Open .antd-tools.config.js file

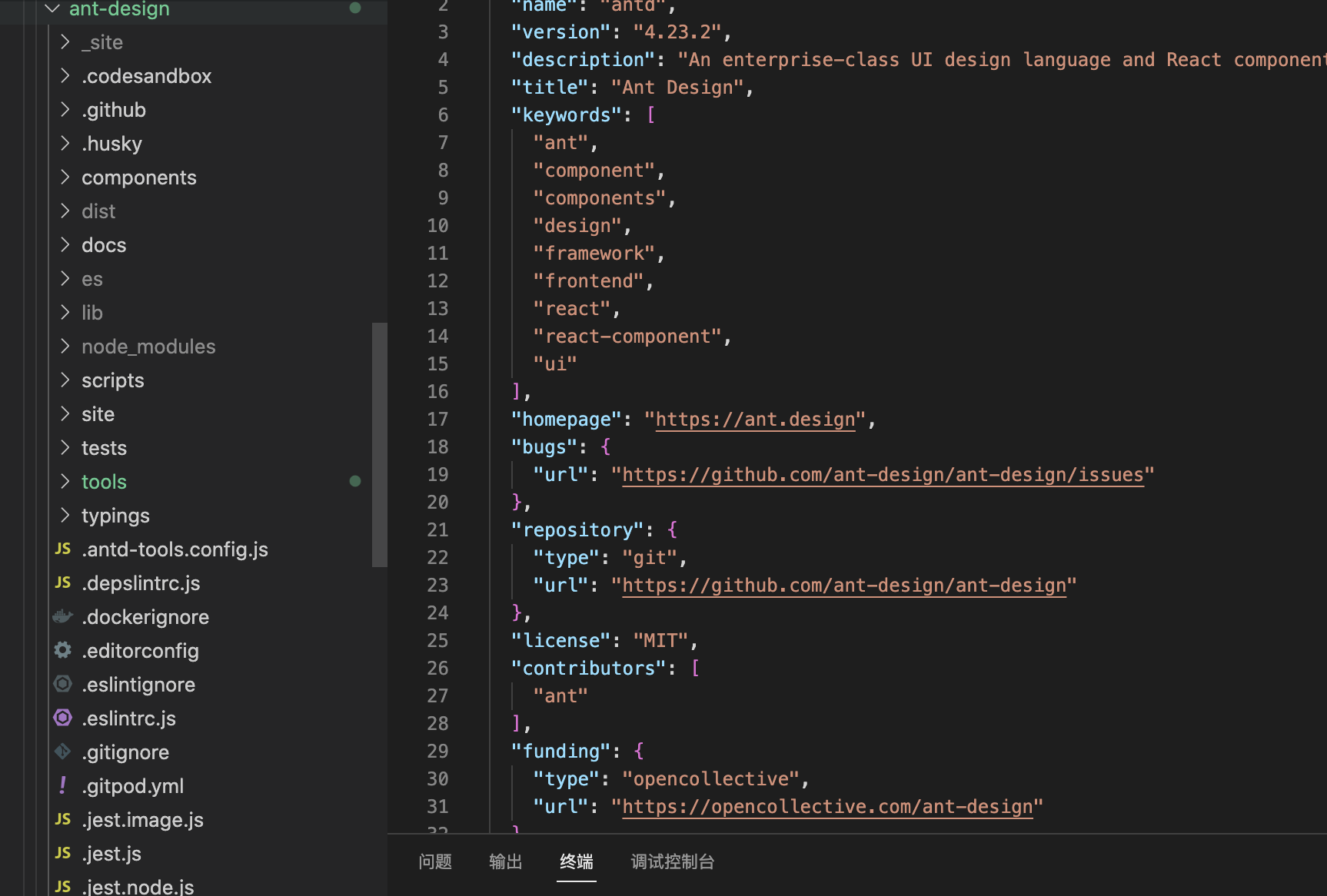pyautogui.click(x=175, y=549)
